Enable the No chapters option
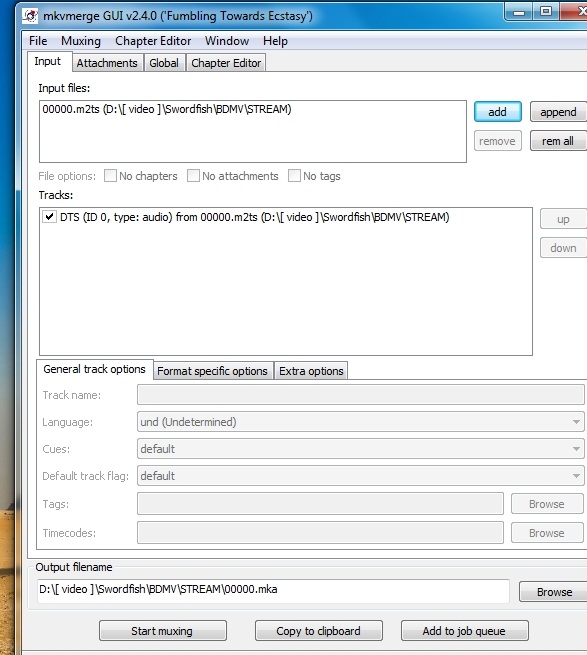The height and width of the screenshot is (655, 587). [110, 175]
